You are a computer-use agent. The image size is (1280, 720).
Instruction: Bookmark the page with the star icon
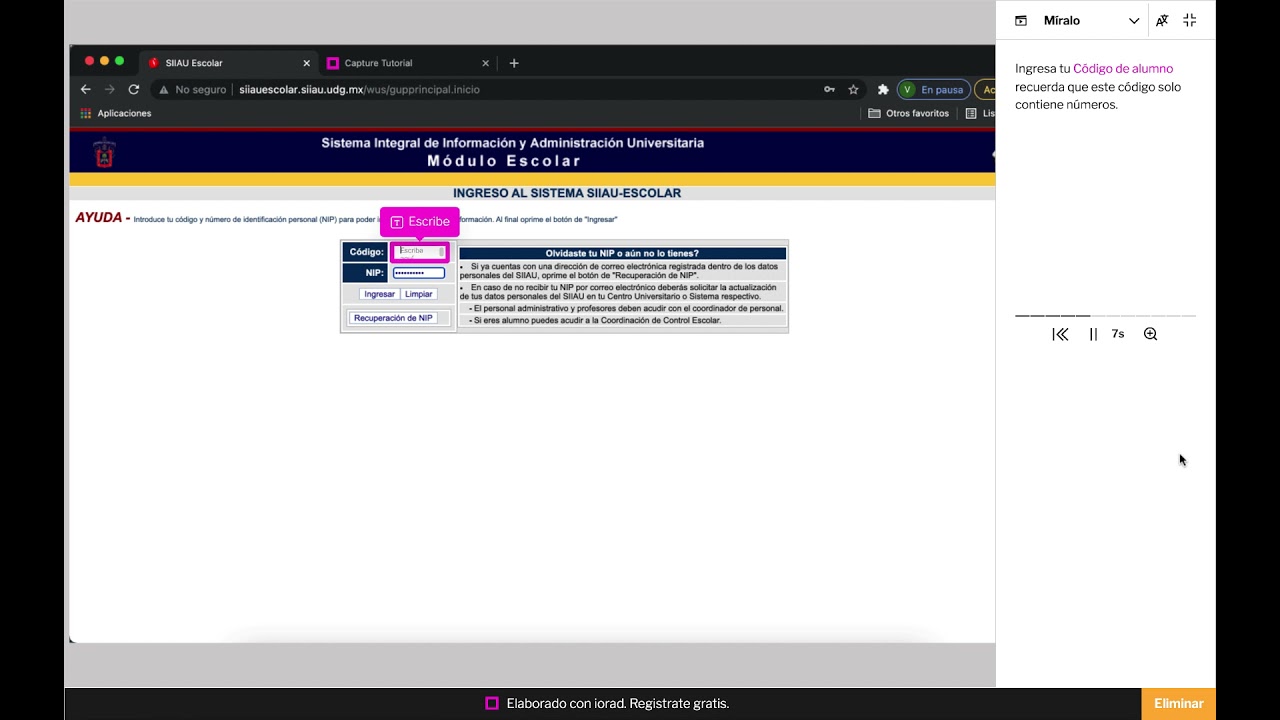[x=853, y=90]
